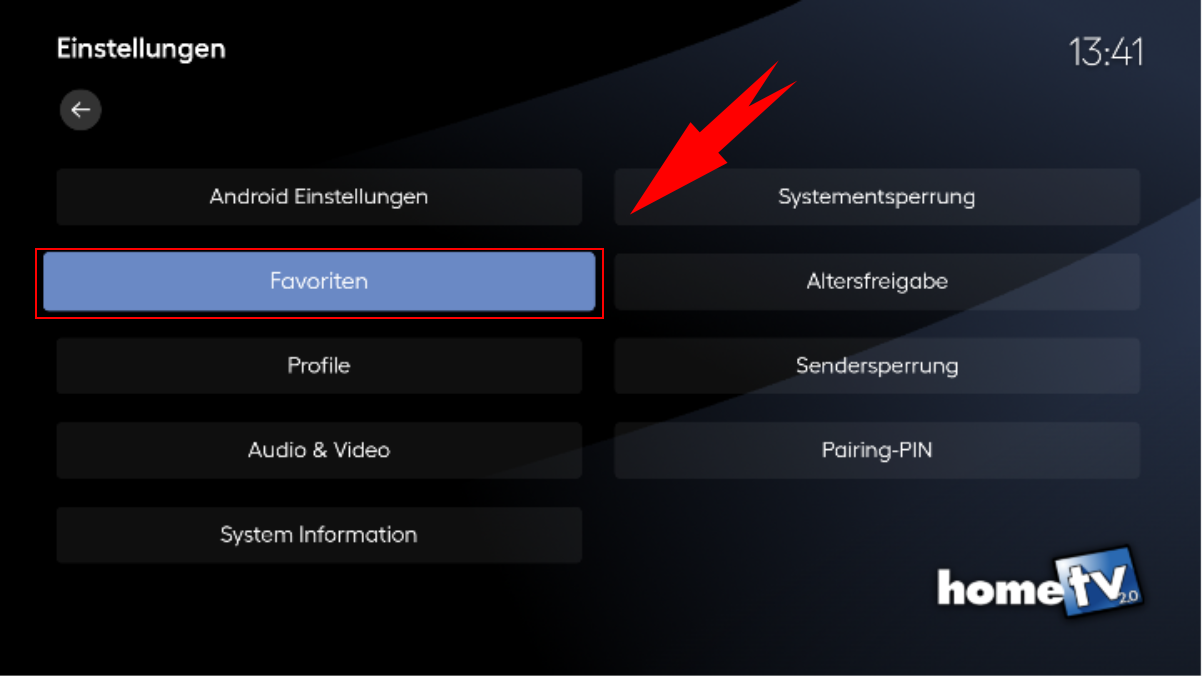Open the Profile settings
The width and height of the screenshot is (1202, 676).
(x=319, y=366)
